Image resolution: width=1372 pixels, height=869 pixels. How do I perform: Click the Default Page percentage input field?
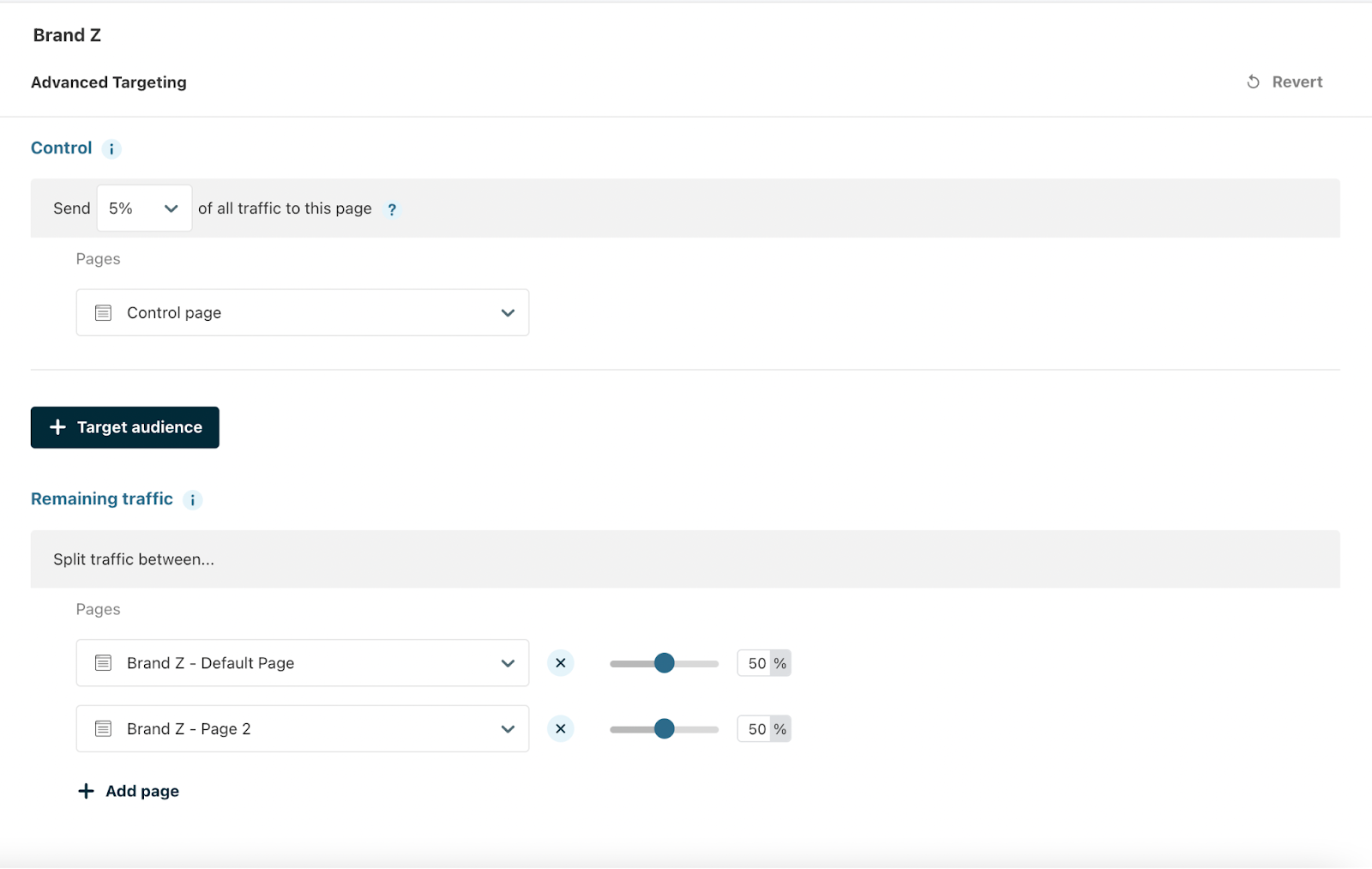click(x=755, y=663)
